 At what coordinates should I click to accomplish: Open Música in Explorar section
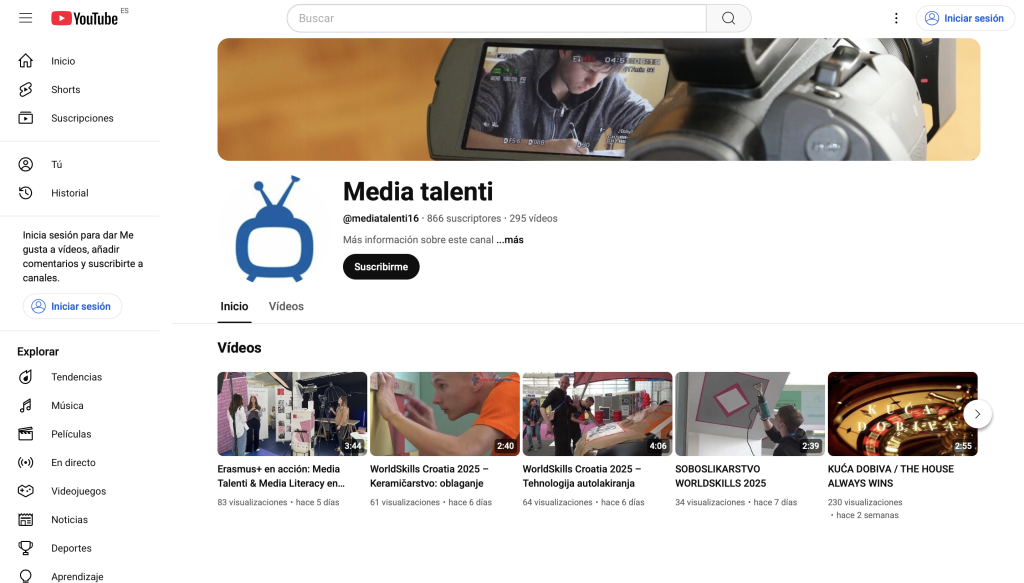[67, 406]
